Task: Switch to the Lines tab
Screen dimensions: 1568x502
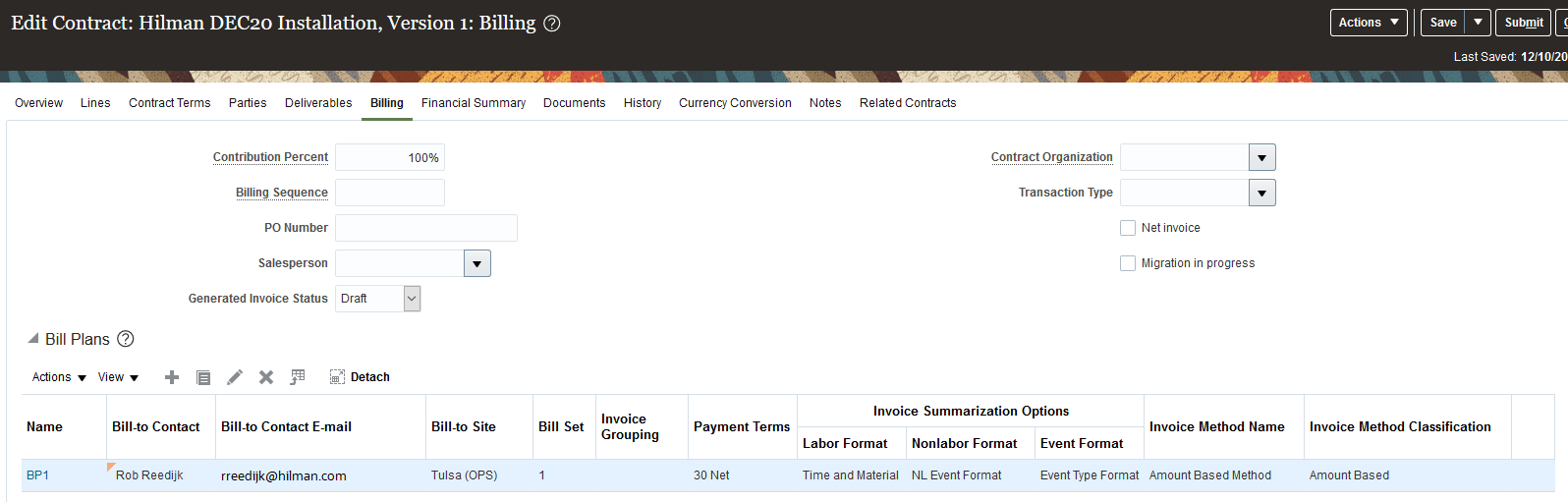Action: [95, 103]
